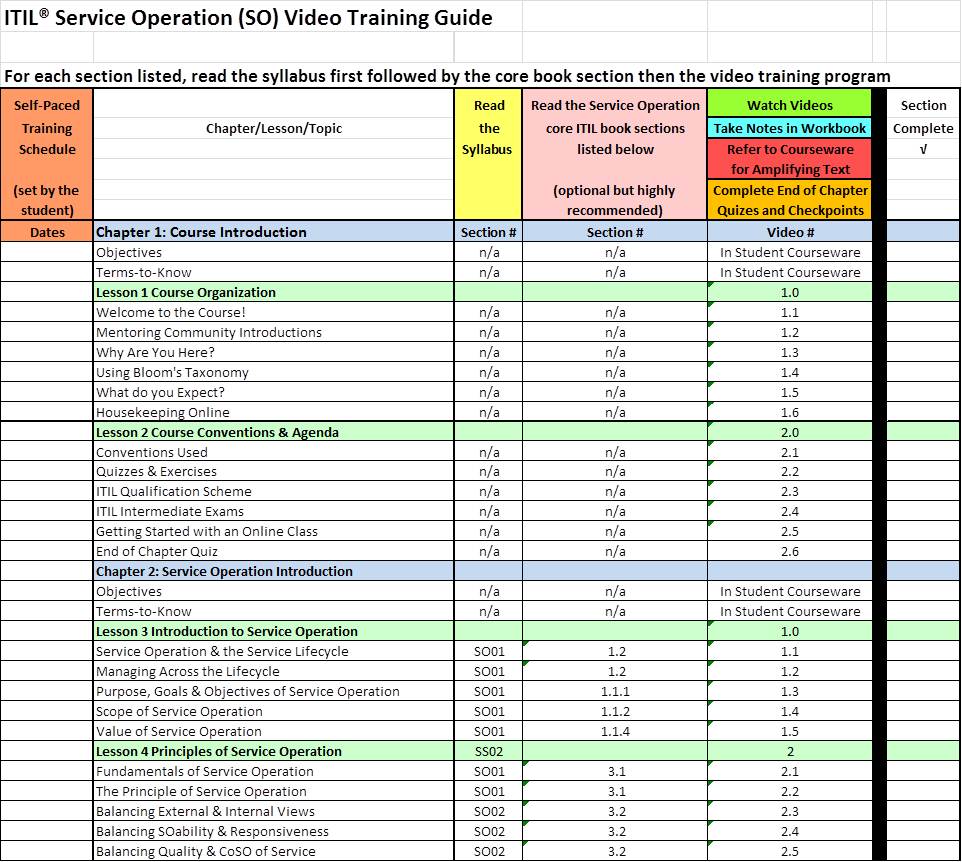
Task: Click the orange 'Dates' cell
Action: [x=47, y=232]
